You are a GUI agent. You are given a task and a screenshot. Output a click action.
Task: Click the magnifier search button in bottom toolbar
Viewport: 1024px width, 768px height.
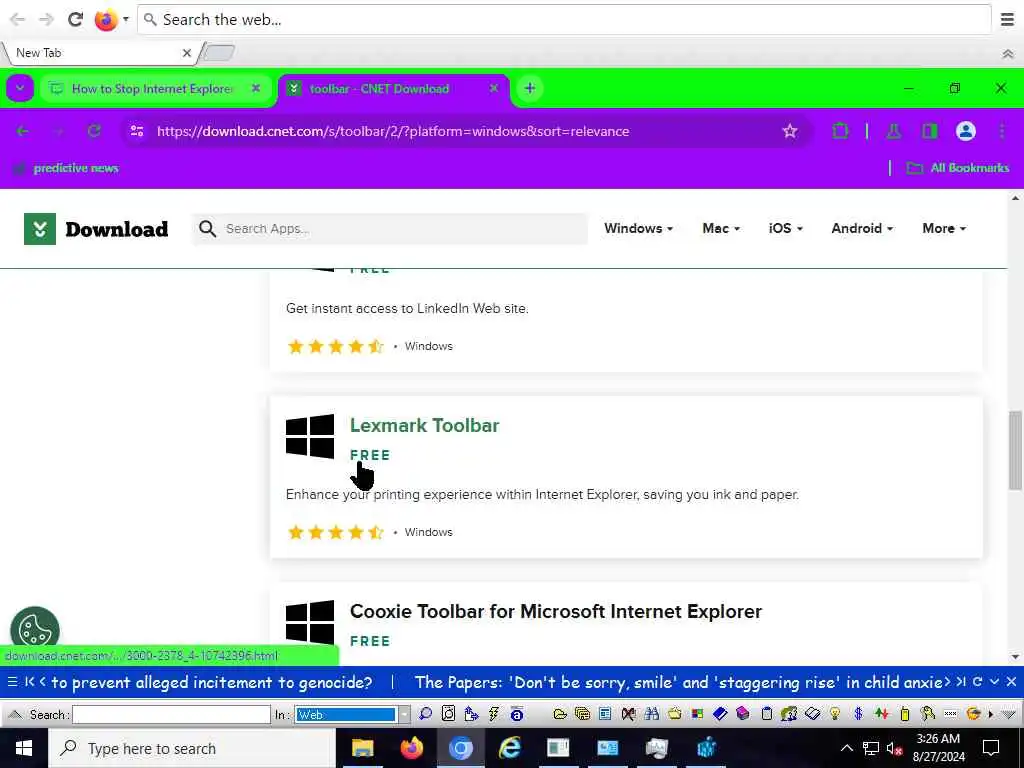pyautogui.click(x=426, y=714)
